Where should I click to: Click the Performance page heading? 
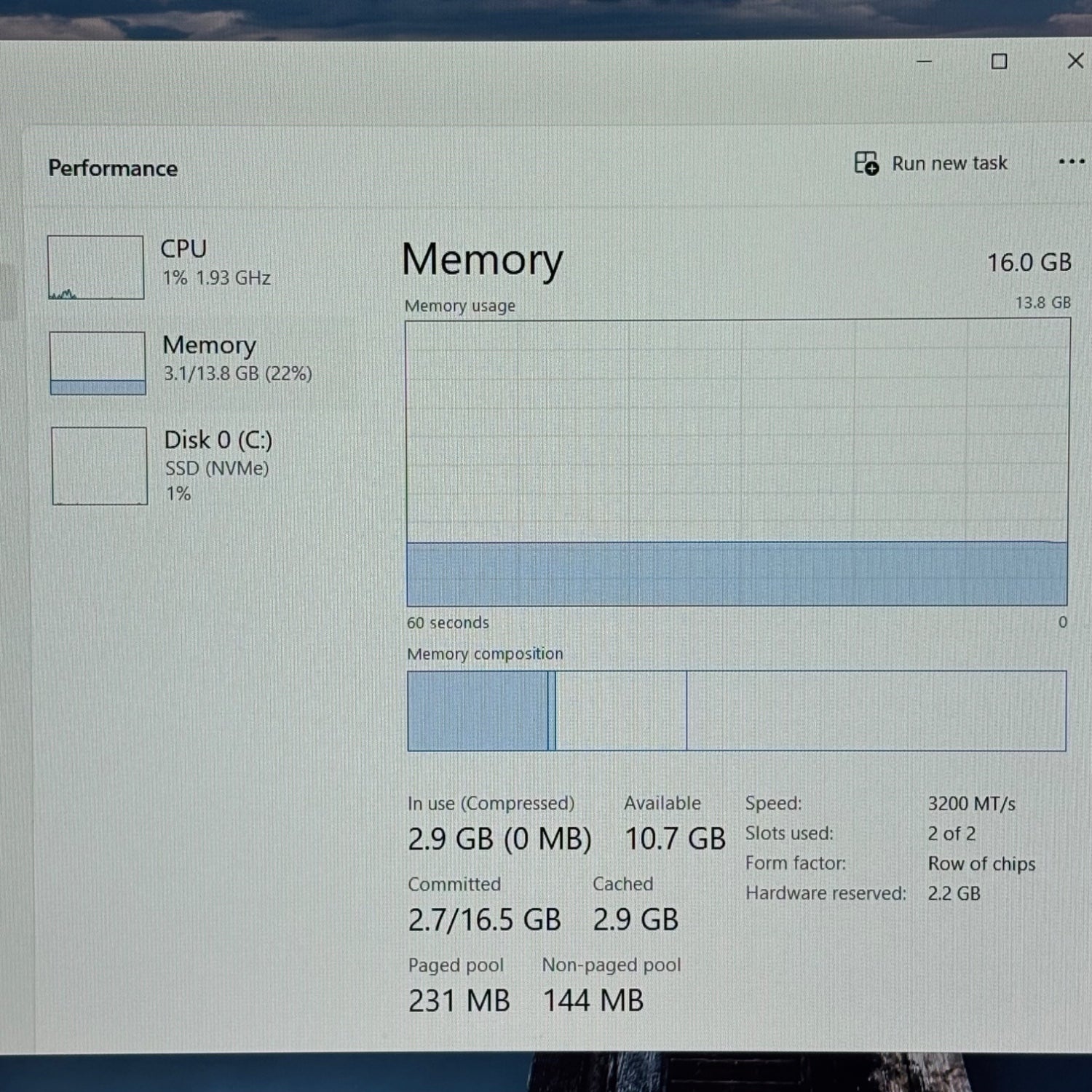pyautogui.click(x=113, y=168)
